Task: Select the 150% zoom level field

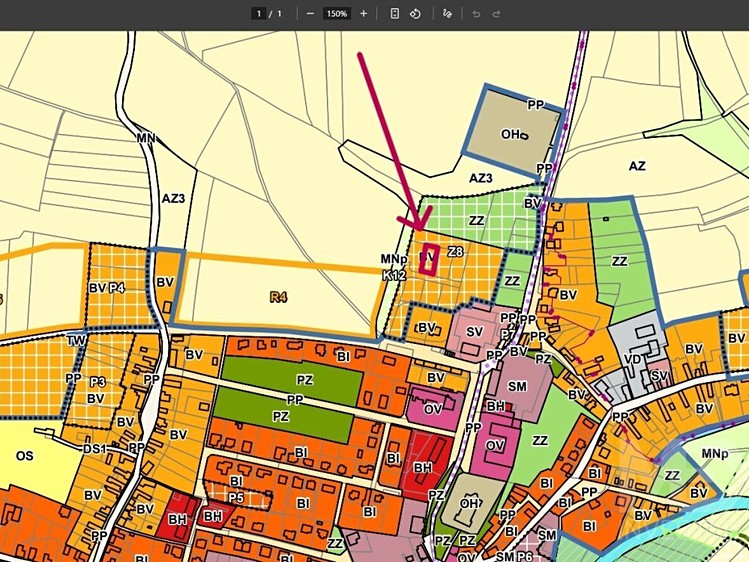Action: click(x=337, y=14)
